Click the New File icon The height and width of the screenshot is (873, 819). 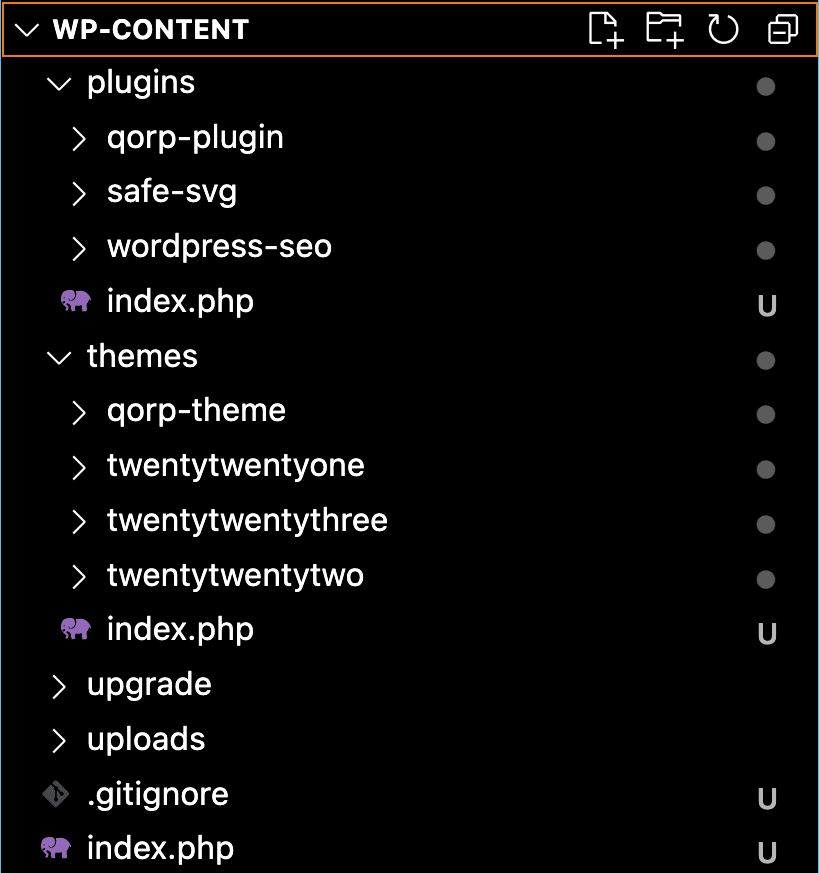point(605,29)
